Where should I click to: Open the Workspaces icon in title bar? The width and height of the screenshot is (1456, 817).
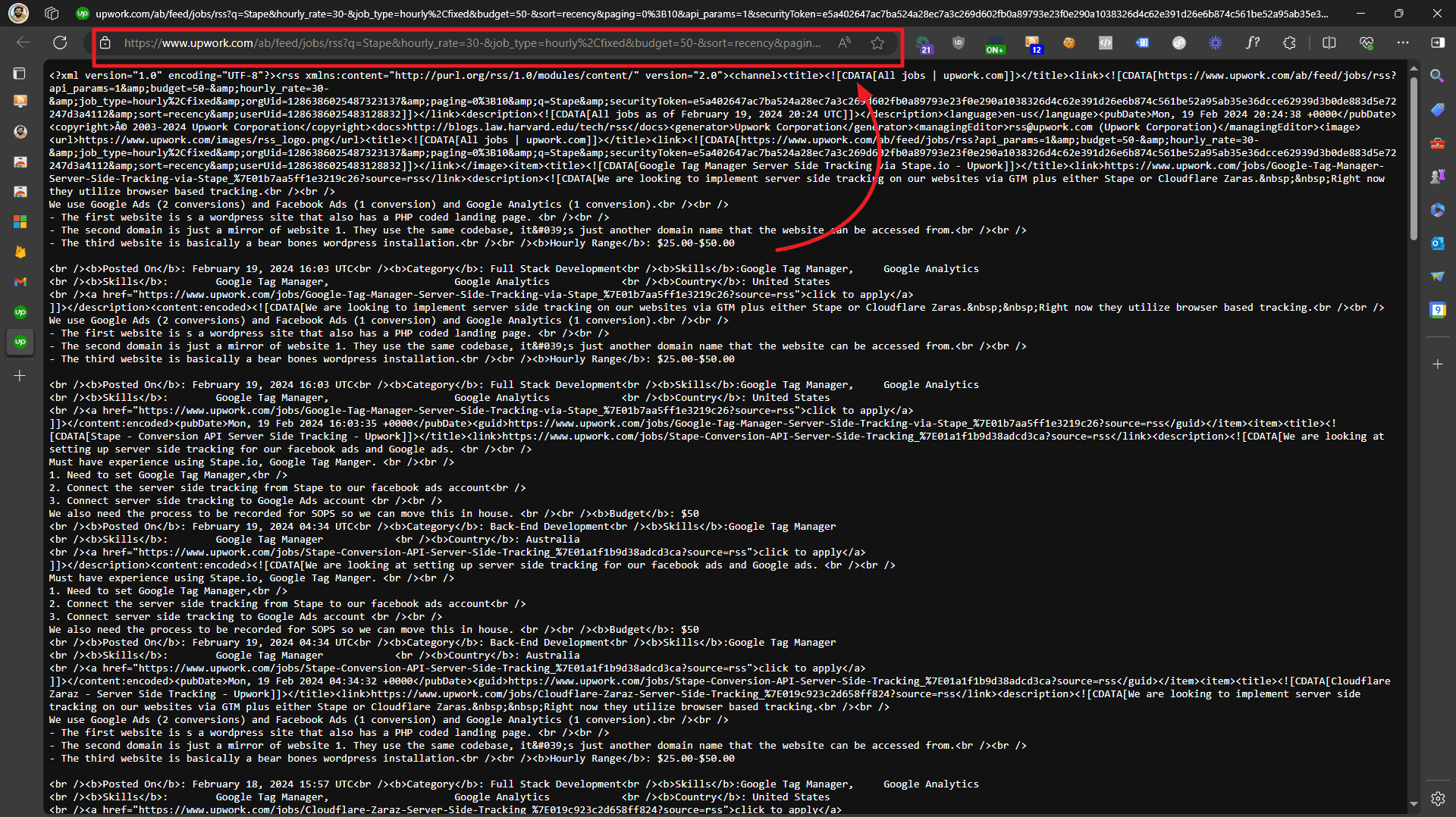click(x=52, y=13)
